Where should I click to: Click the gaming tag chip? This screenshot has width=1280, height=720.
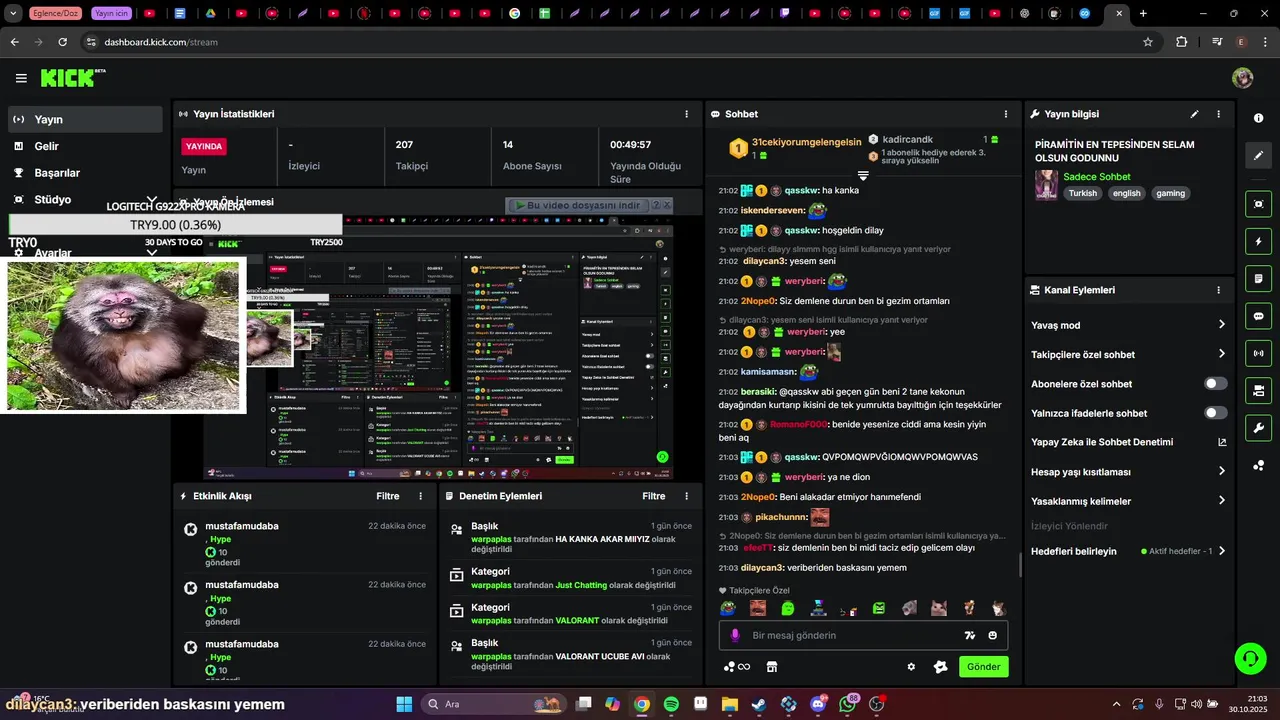click(1170, 194)
